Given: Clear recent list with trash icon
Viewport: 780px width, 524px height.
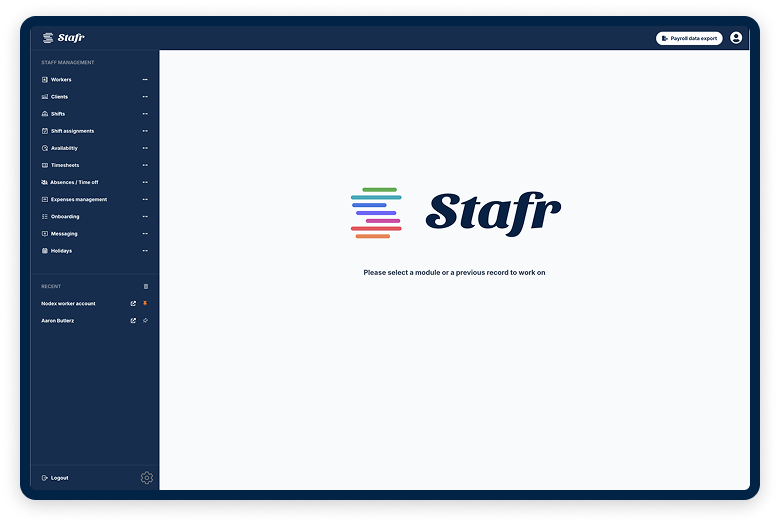Looking at the screenshot, I should pos(145,286).
